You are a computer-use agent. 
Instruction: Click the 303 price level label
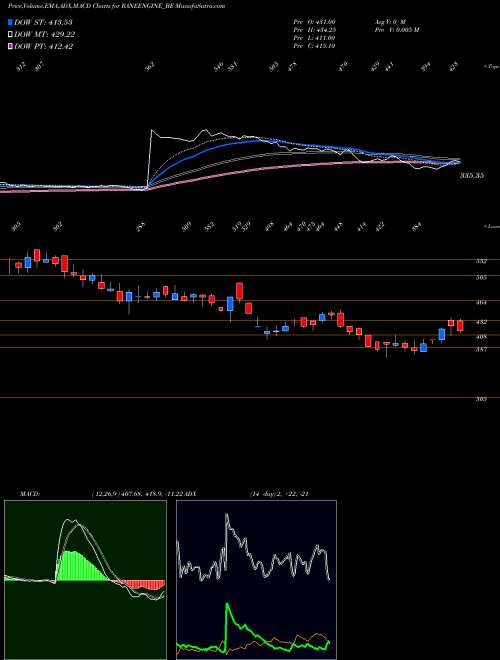pyautogui.click(x=481, y=399)
